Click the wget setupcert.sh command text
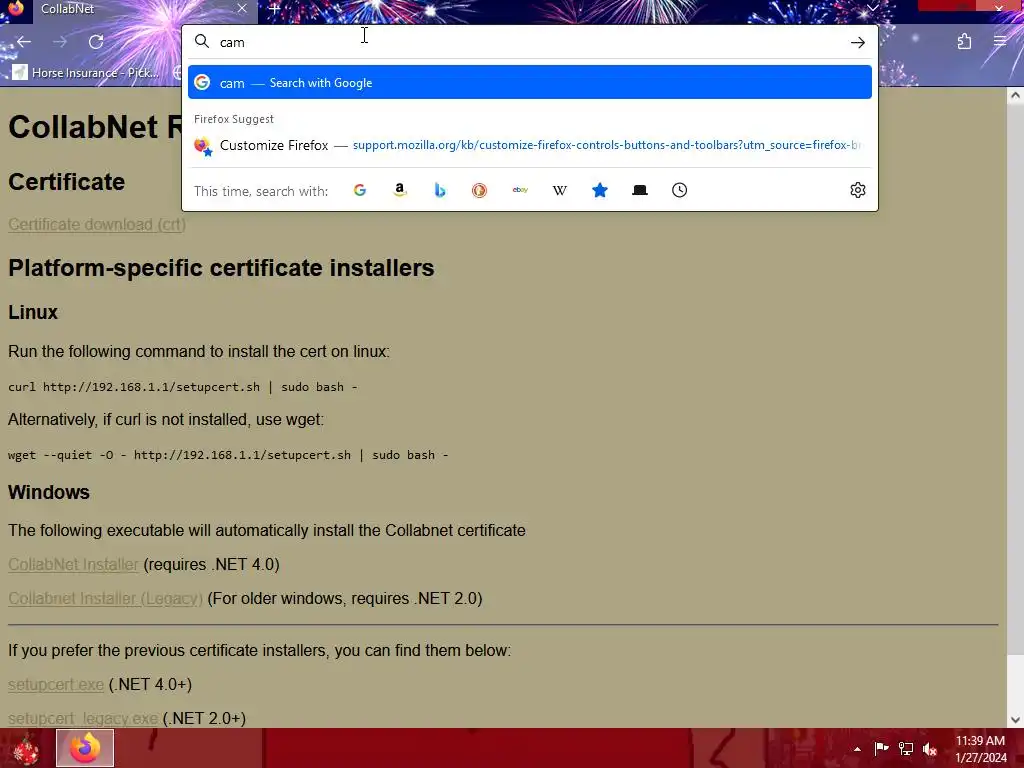 click(228, 455)
